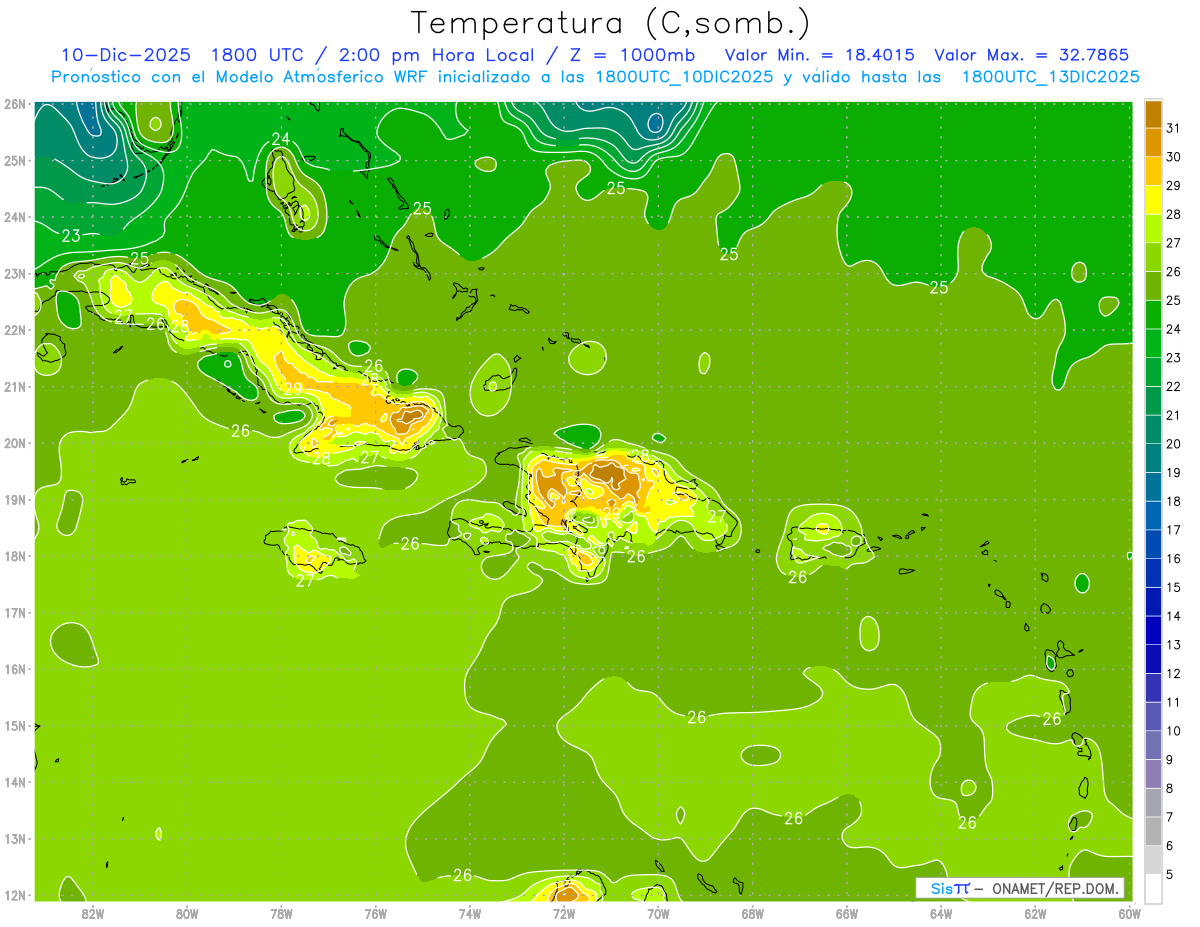
Task: Click the "26N" latitude axis label
Action: click(15, 104)
